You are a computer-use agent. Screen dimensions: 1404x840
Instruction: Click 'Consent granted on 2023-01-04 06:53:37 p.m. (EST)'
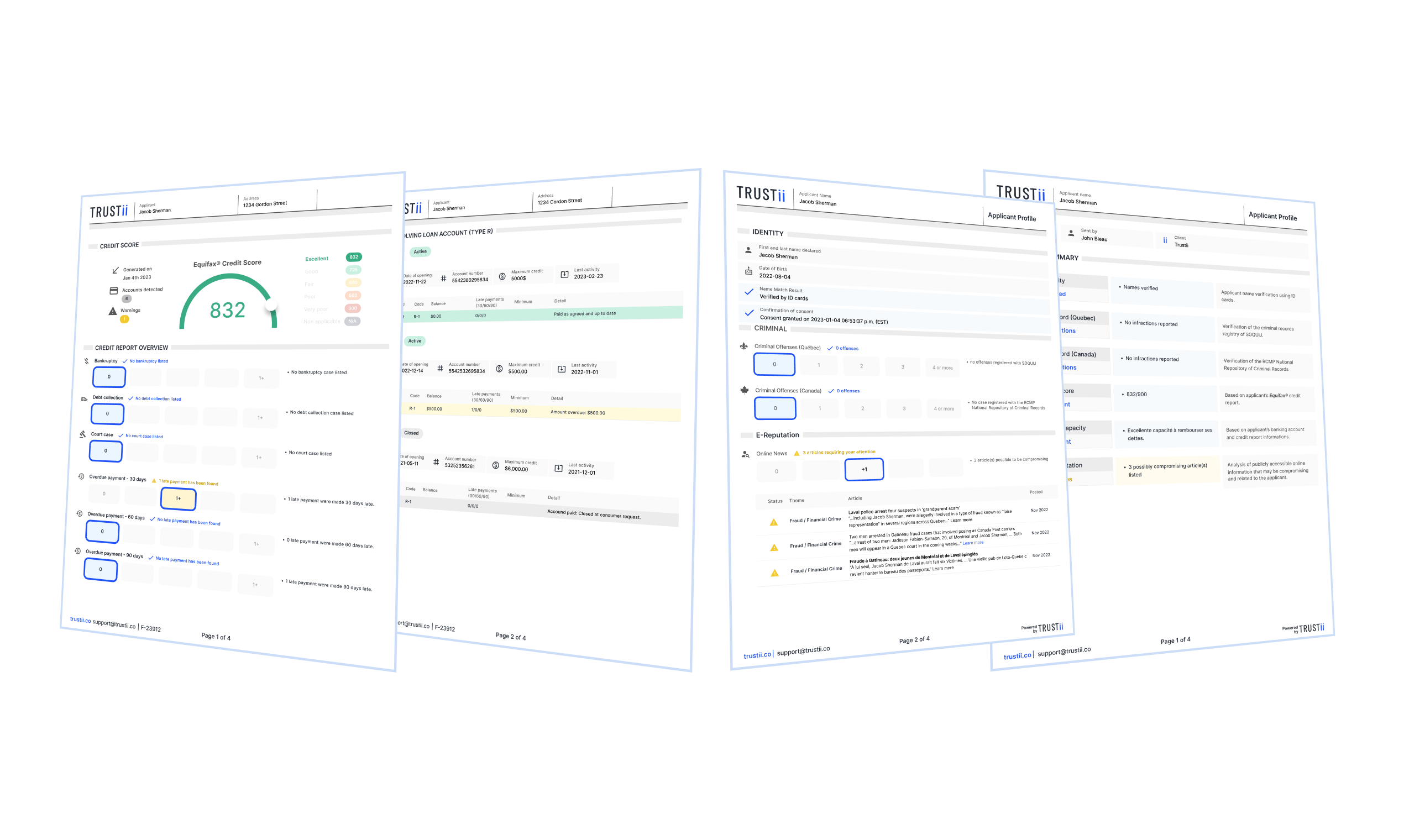pos(823,320)
